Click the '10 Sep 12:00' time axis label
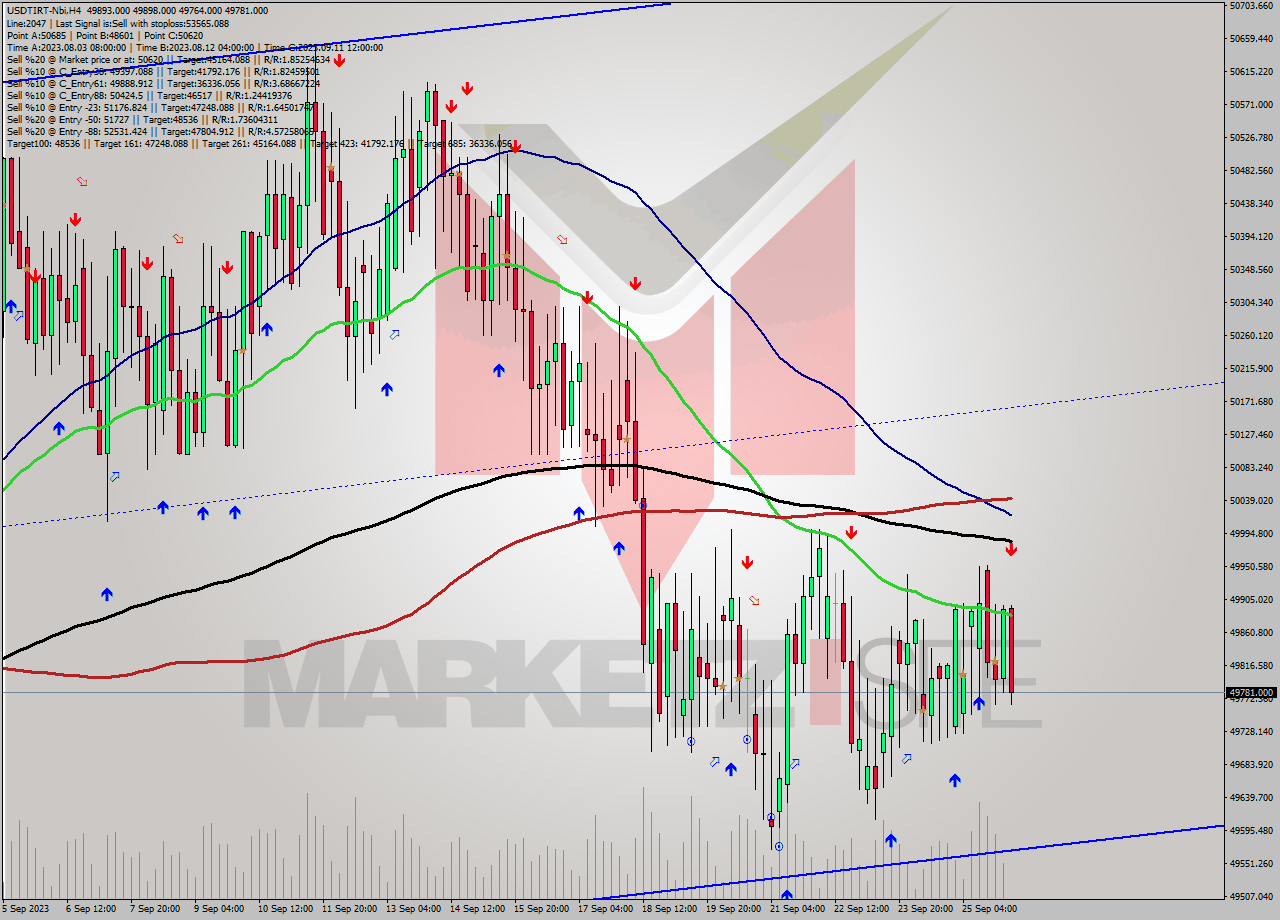1280x920 pixels. pos(287,909)
